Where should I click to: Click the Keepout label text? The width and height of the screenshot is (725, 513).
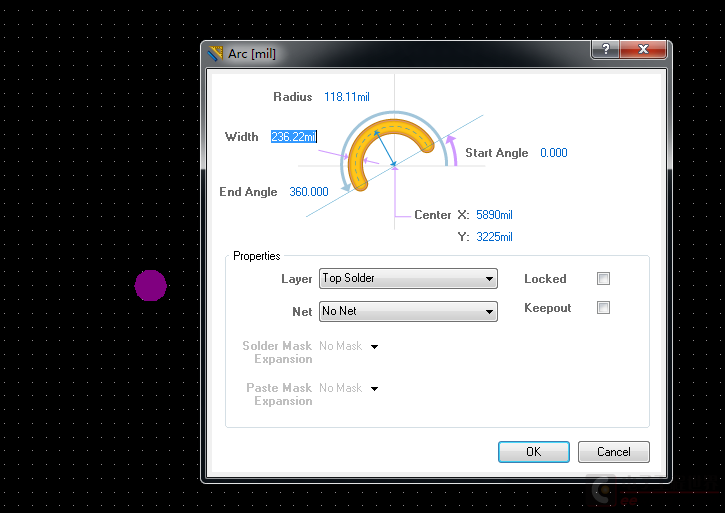coord(547,308)
